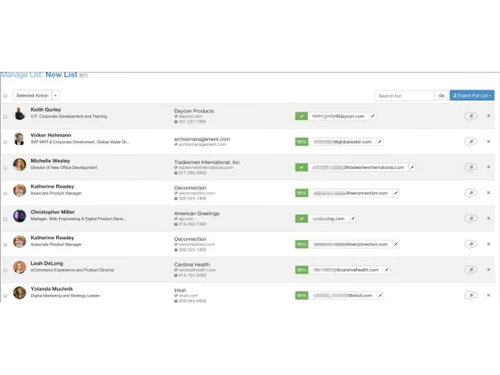This screenshot has height=375, width=500.
Task: Check the box for Leah DeLong
Action: 5,270
